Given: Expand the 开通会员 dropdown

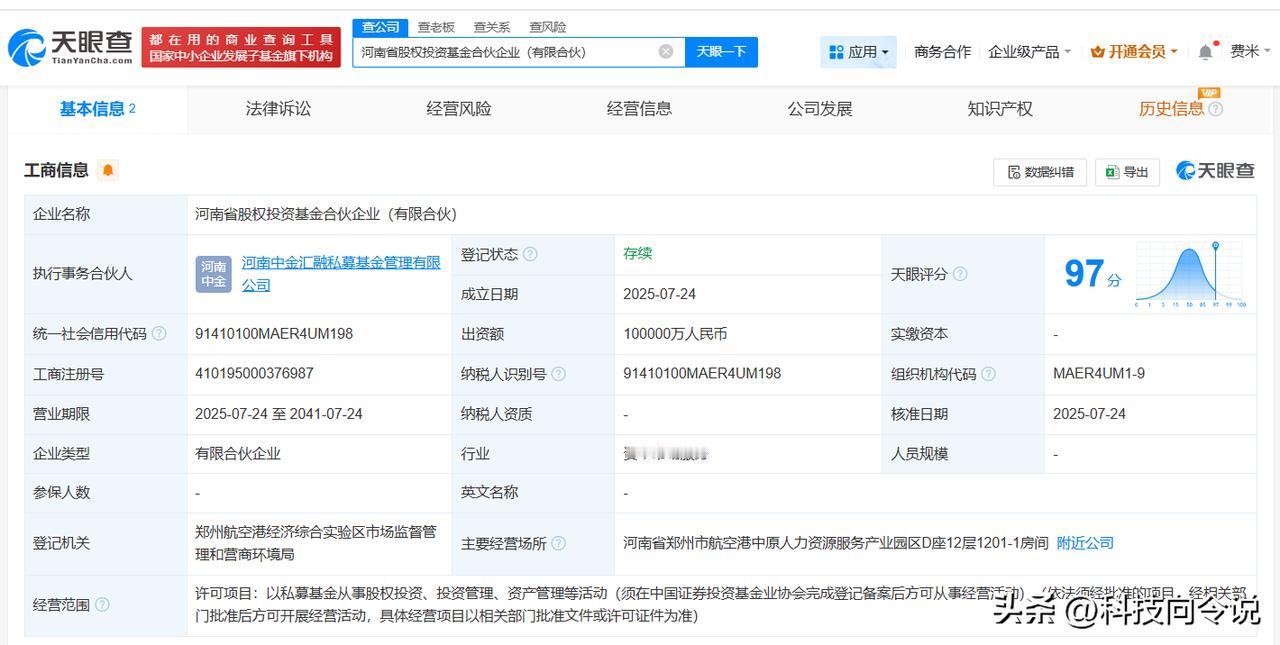Looking at the screenshot, I should [x=1134, y=52].
